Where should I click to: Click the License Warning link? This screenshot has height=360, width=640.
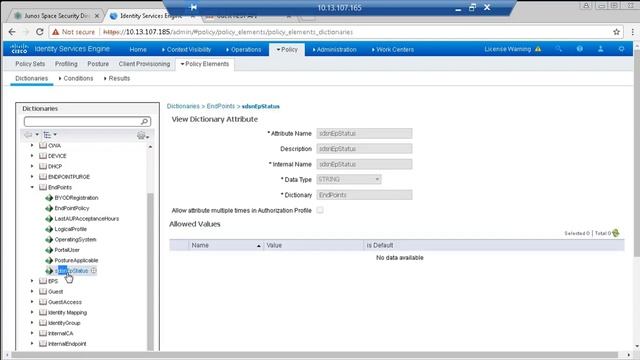[507, 49]
